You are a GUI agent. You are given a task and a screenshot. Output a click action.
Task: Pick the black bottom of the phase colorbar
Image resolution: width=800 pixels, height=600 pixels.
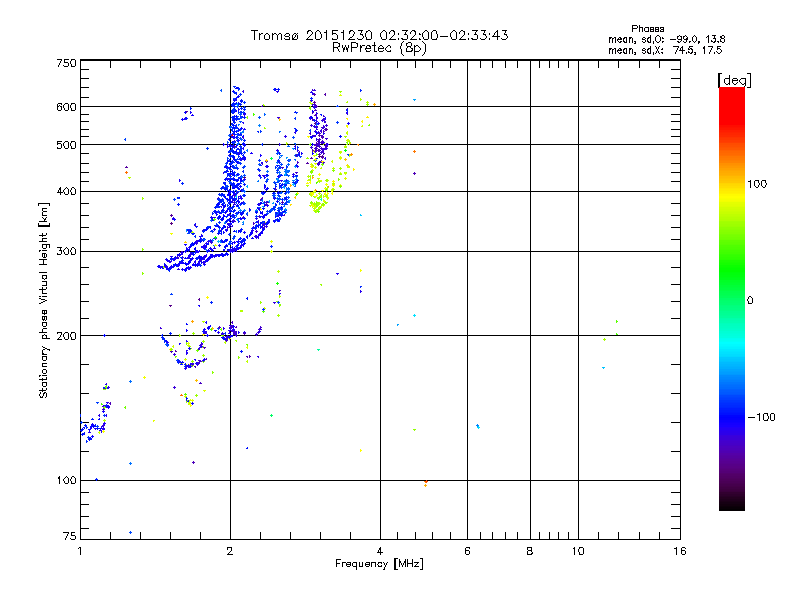(x=732, y=504)
